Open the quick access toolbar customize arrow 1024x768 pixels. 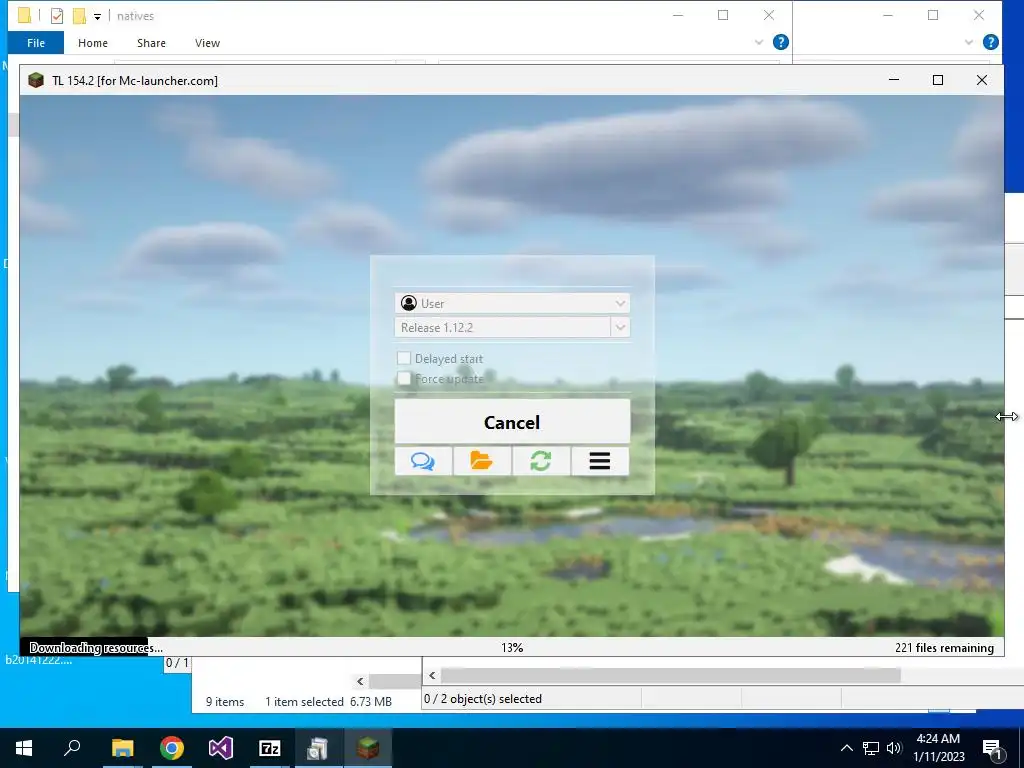pos(97,16)
